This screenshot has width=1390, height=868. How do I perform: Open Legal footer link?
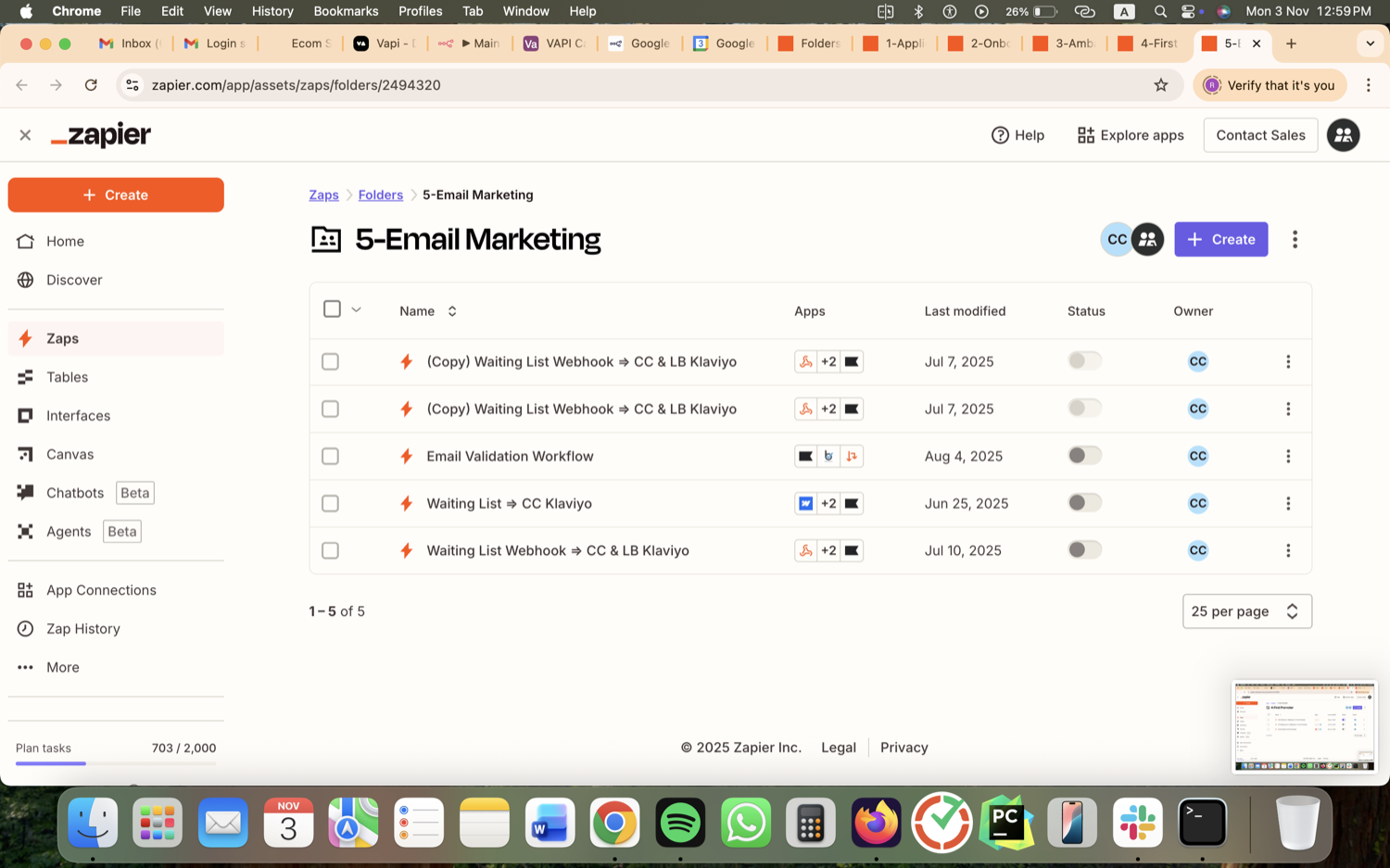coord(839,748)
